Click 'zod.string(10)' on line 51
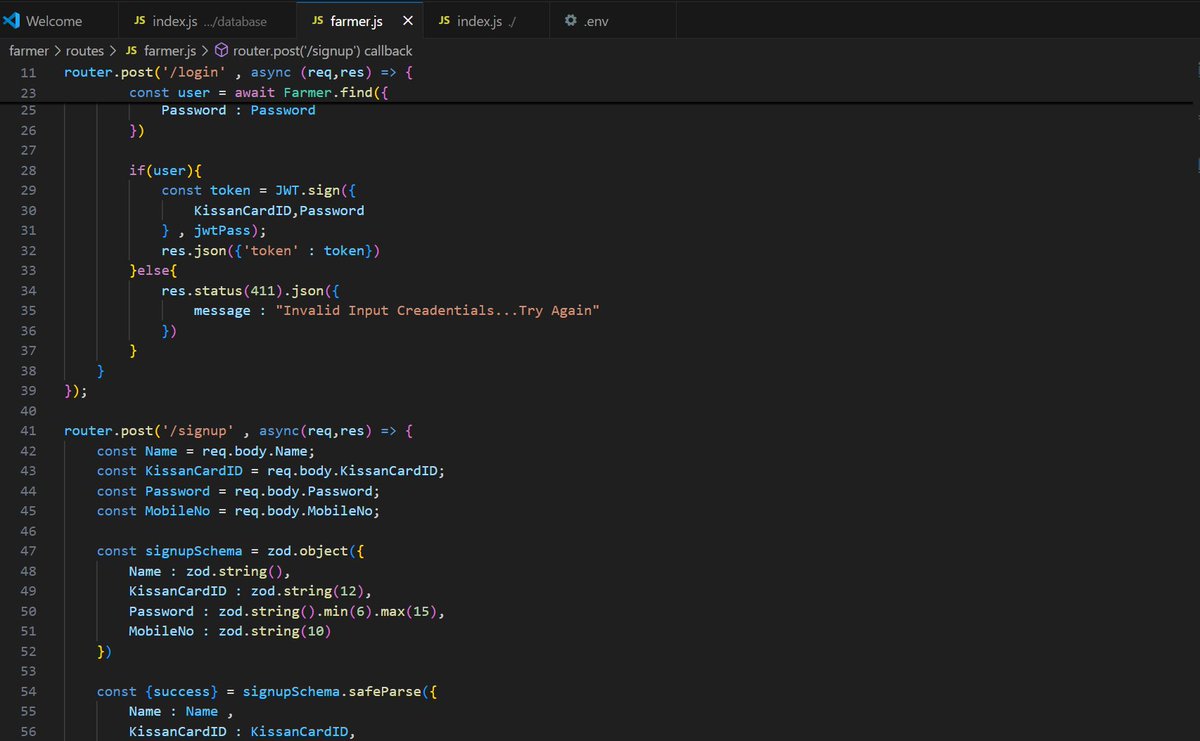 [274, 631]
